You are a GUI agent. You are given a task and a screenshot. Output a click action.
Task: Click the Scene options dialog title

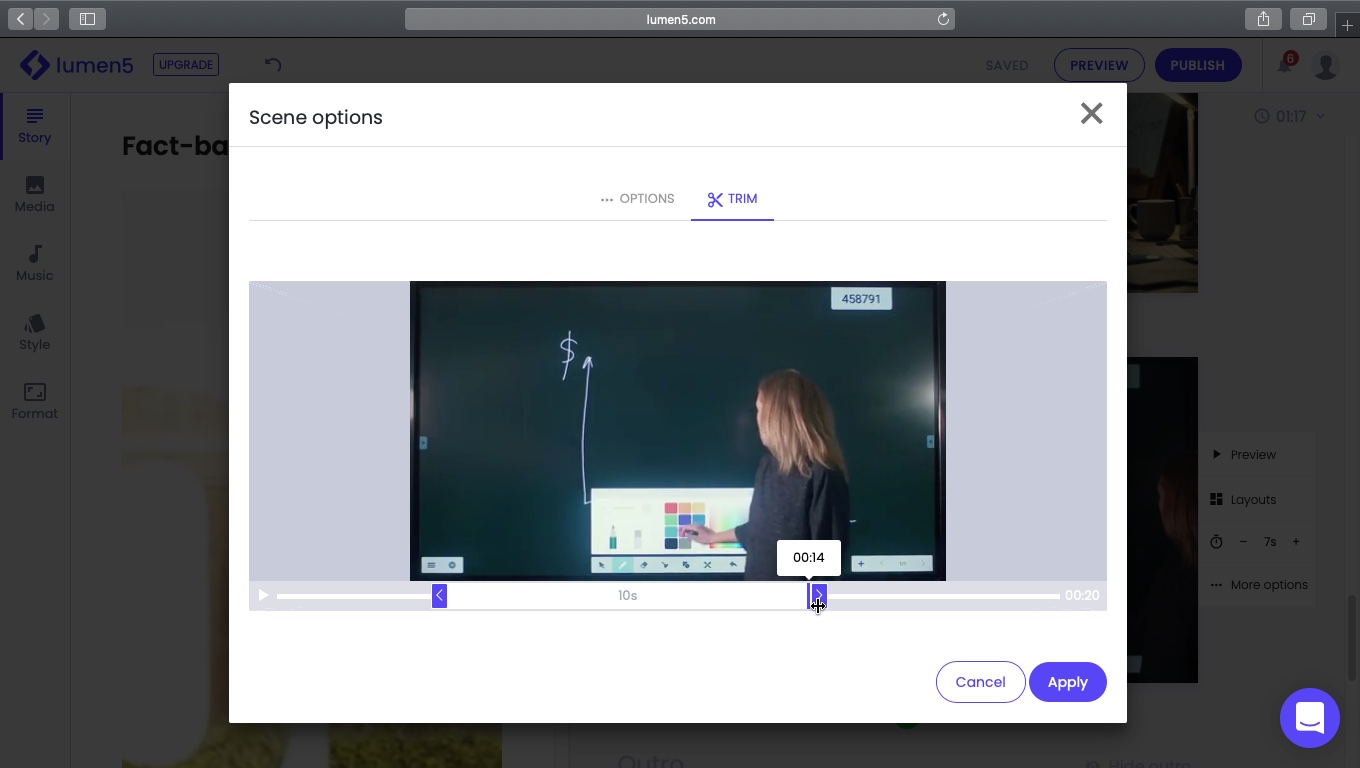[x=316, y=117]
